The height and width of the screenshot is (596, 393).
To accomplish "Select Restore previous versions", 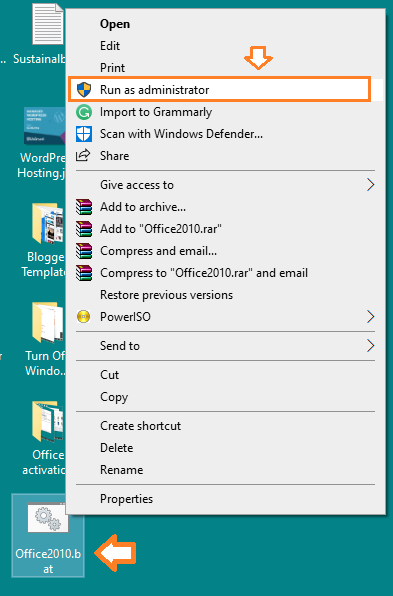I will pyautogui.click(x=166, y=295).
